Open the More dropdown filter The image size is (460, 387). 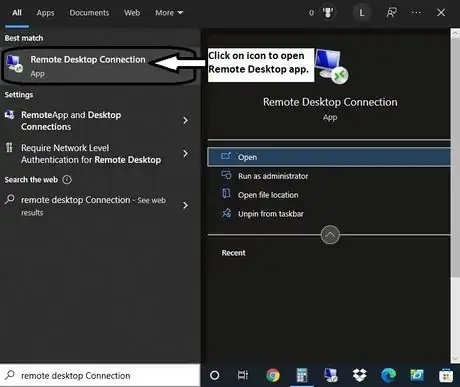169,13
